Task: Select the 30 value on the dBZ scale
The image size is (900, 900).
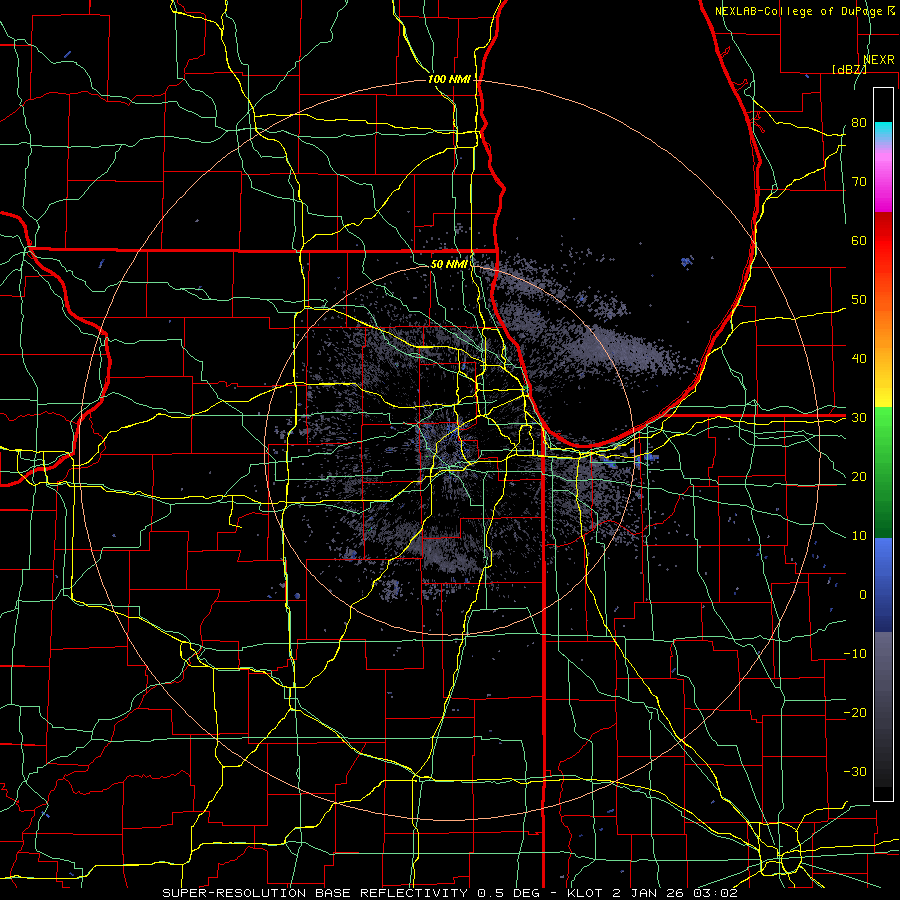Action: (859, 418)
